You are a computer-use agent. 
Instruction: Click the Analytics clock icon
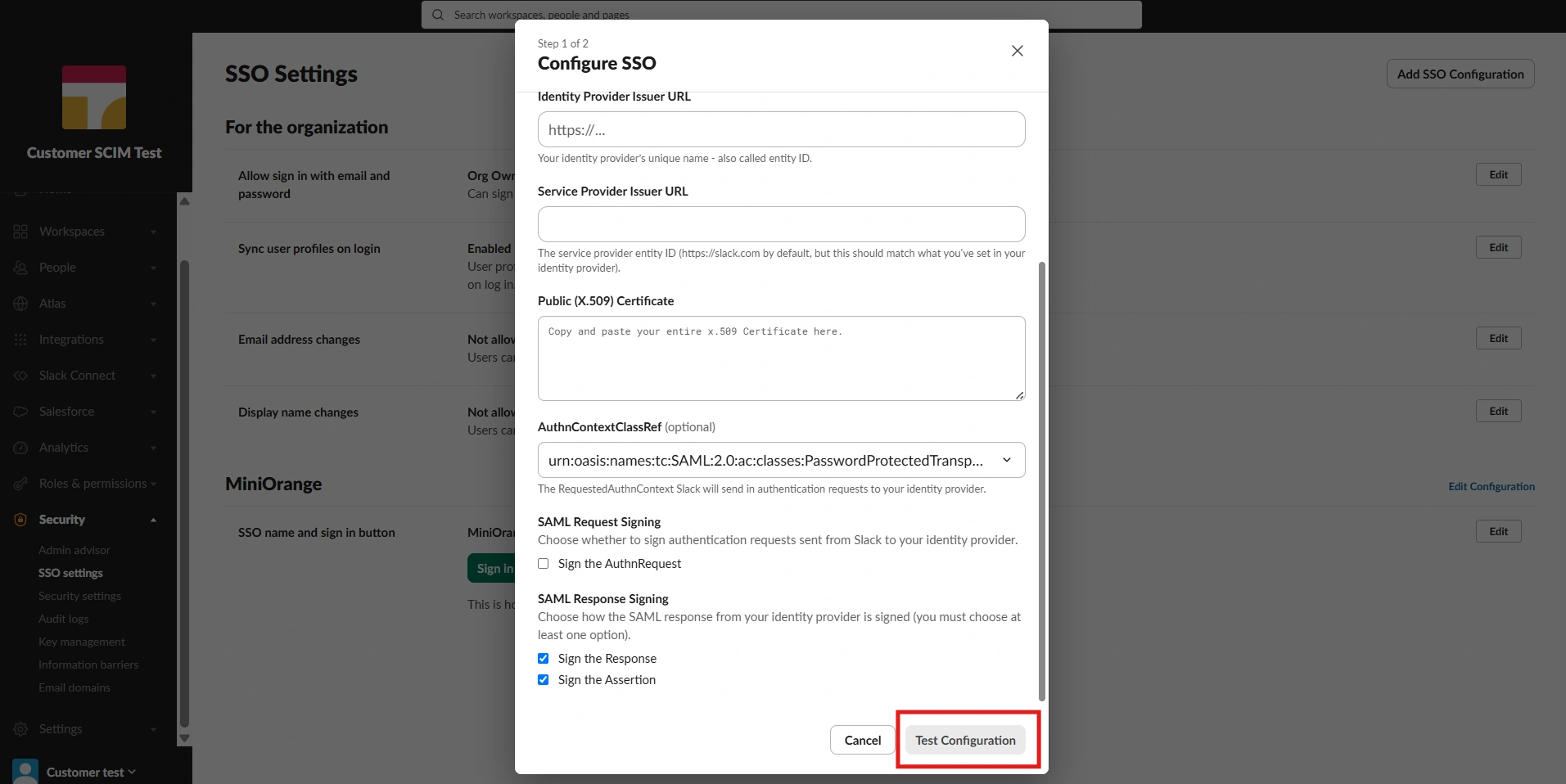tap(20, 448)
